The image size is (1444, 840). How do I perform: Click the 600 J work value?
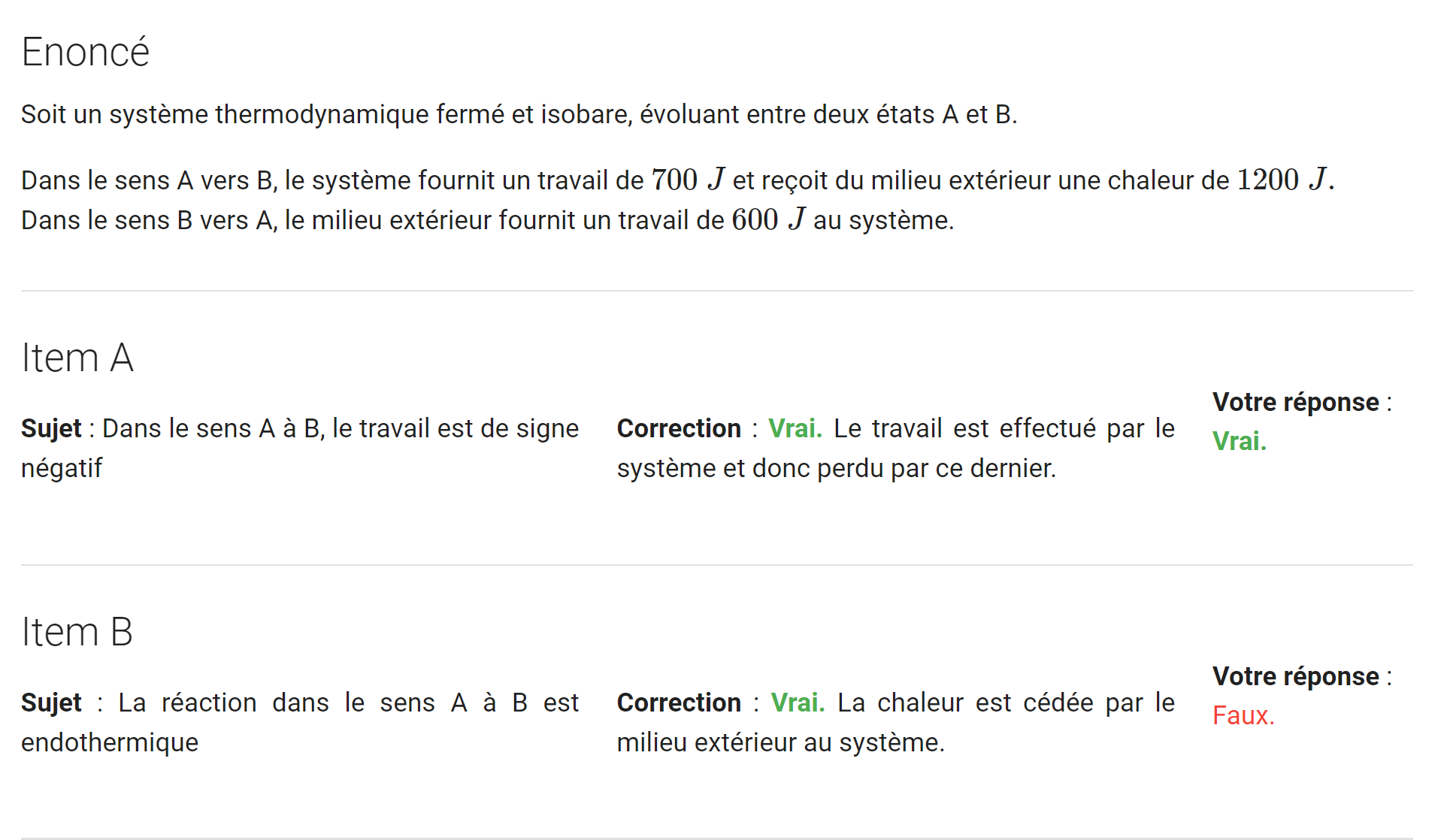tap(768, 219)
